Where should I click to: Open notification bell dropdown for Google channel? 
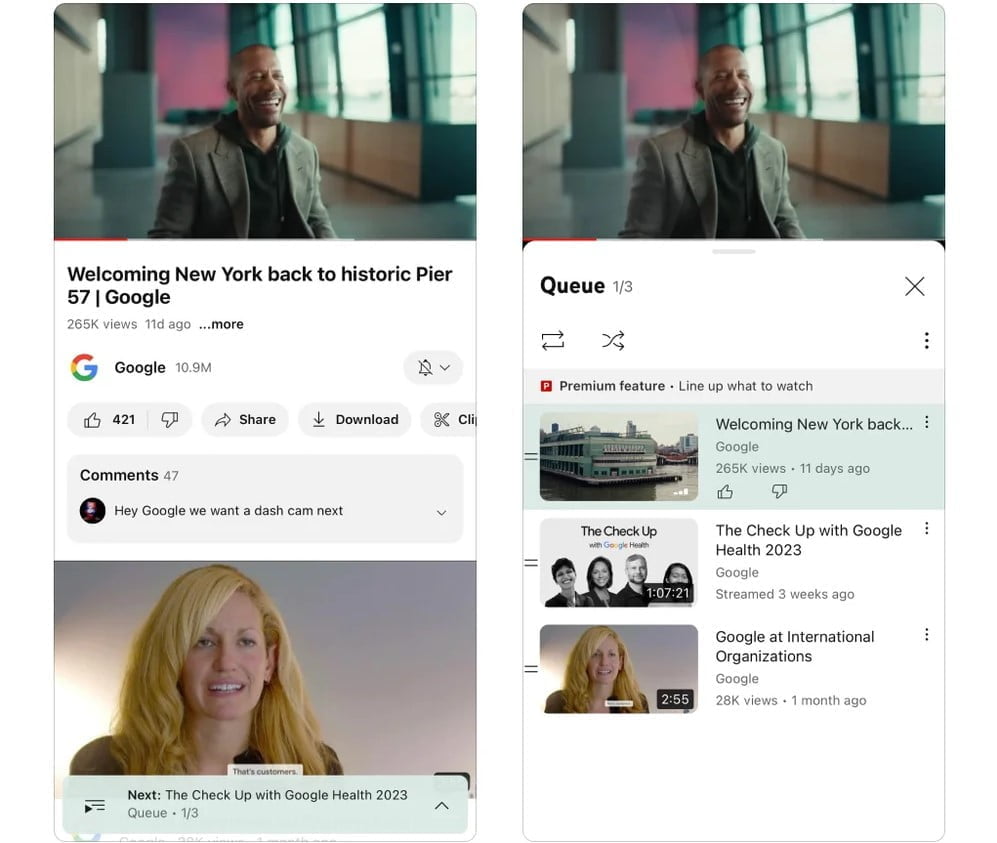433,367
